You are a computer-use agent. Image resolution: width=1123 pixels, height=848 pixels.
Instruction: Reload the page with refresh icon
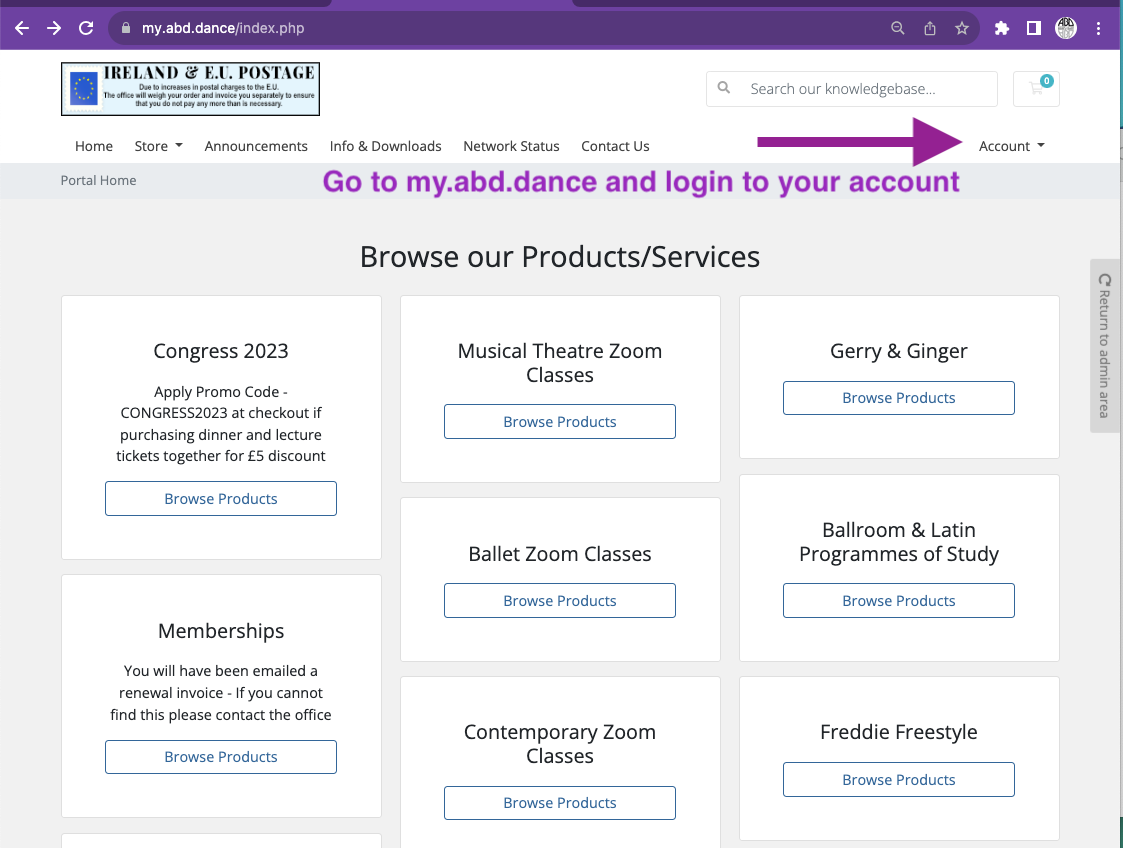pos(87,28)
